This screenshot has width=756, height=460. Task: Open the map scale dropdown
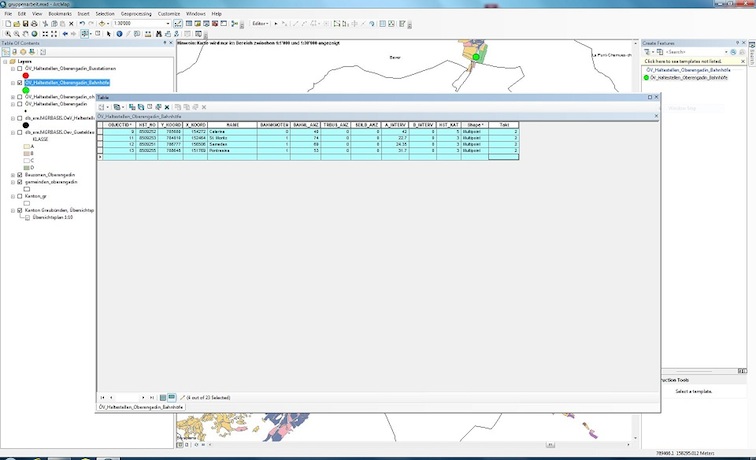pos(165,22)
